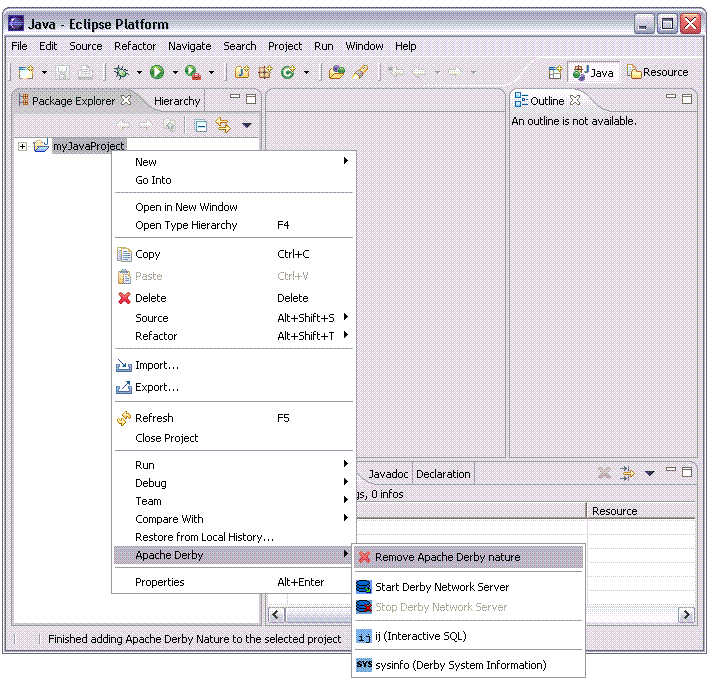Select the Java perspective button
This screenshot has height=685, width=713.
click(x=594, y=72)
